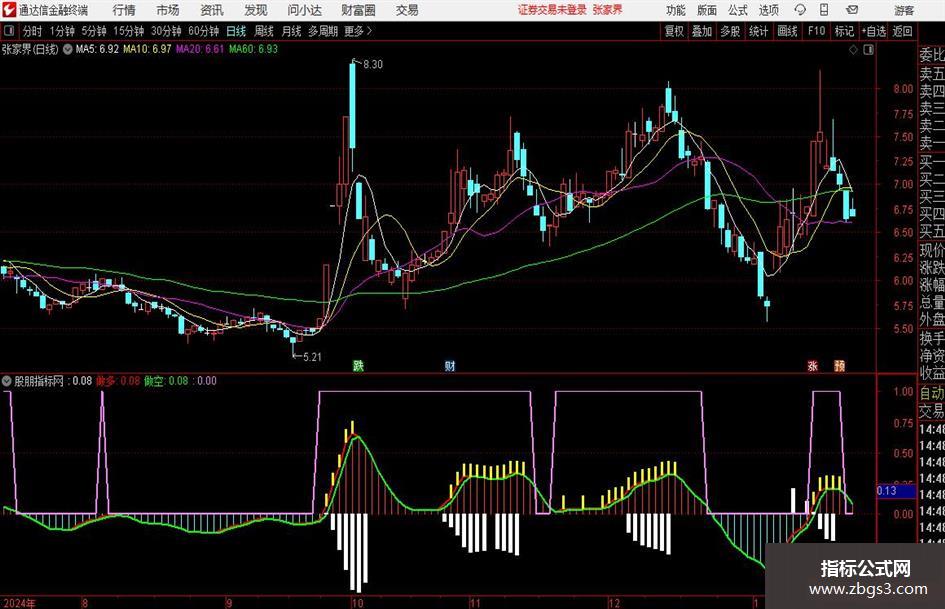Click the 5.21 low price label
The height and width of the screenshot is (609, 945).
pos(312,357)
